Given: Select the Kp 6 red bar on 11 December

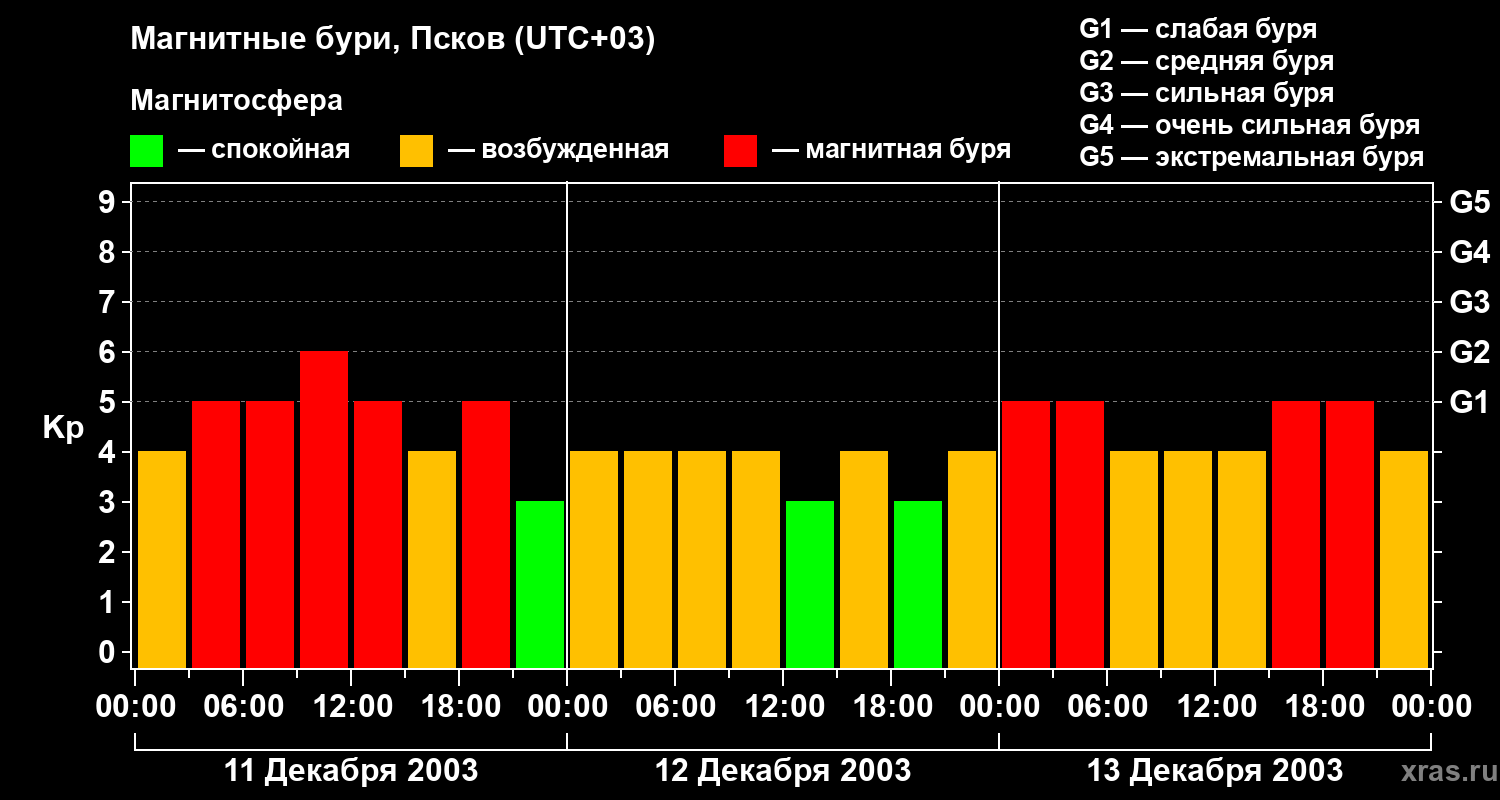Looking at the screenshot, I should pyautogui.click(x=324, y=510).
